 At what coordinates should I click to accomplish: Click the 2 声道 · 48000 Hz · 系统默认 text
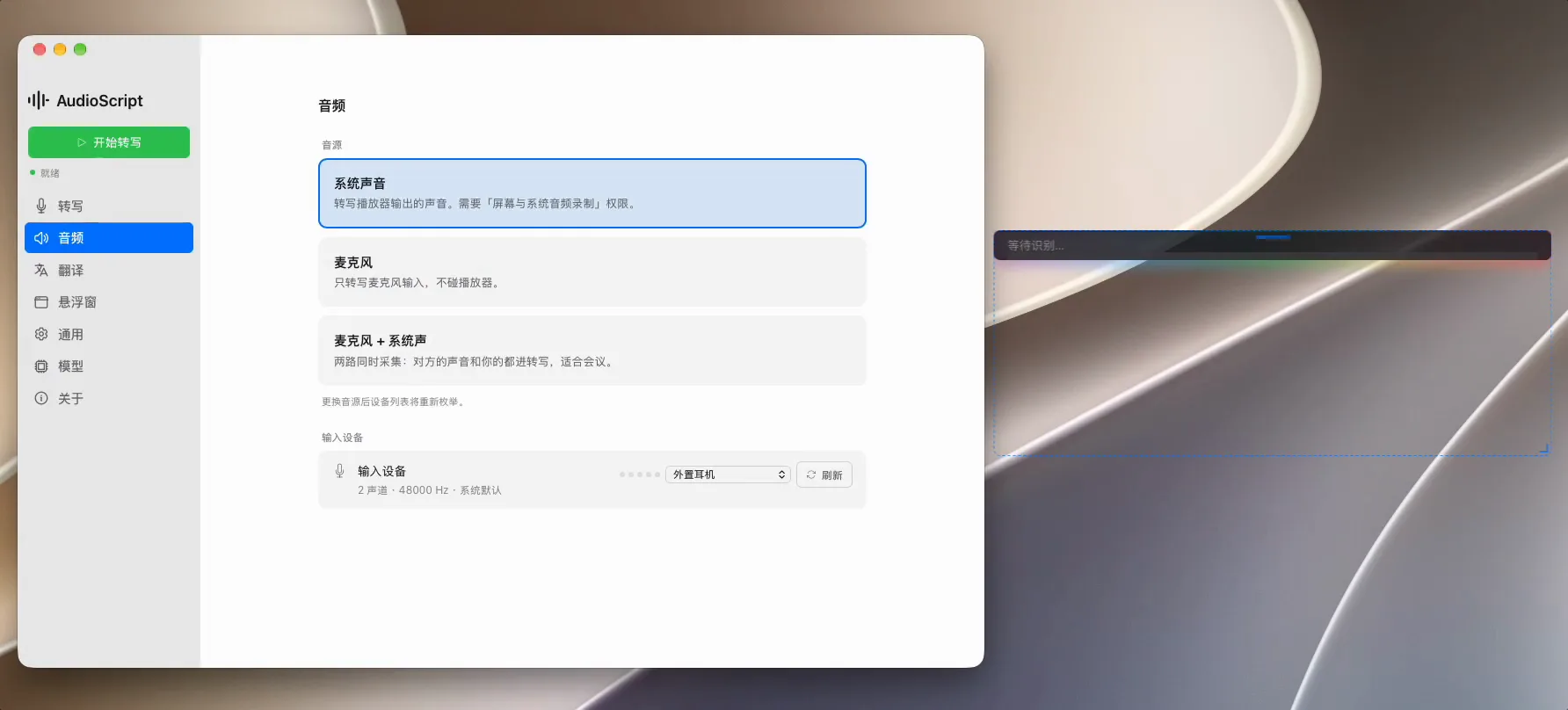pyautogui.click(x=430, y=490)
